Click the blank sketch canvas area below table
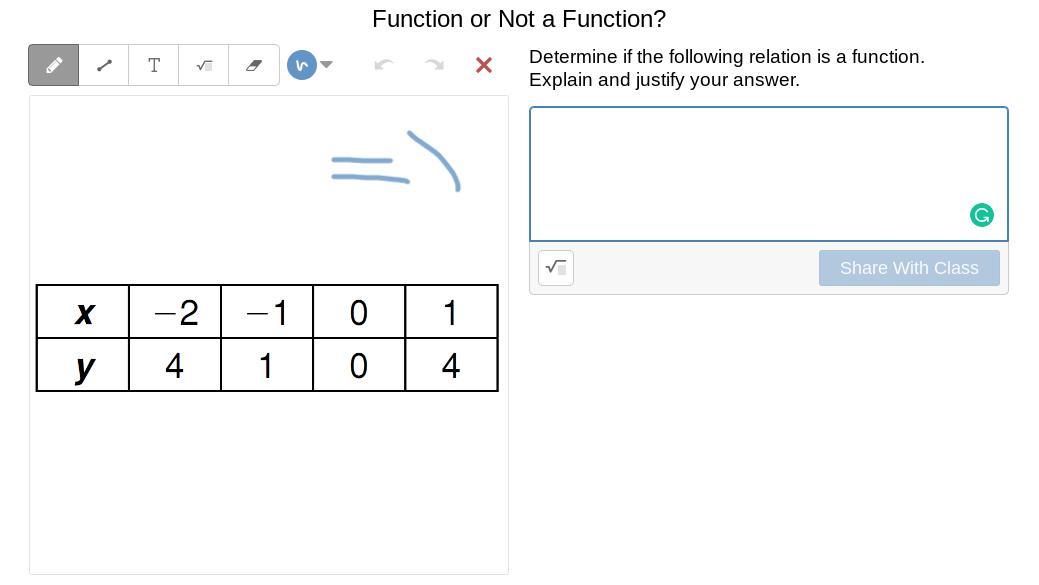 (x=268, y=480)
